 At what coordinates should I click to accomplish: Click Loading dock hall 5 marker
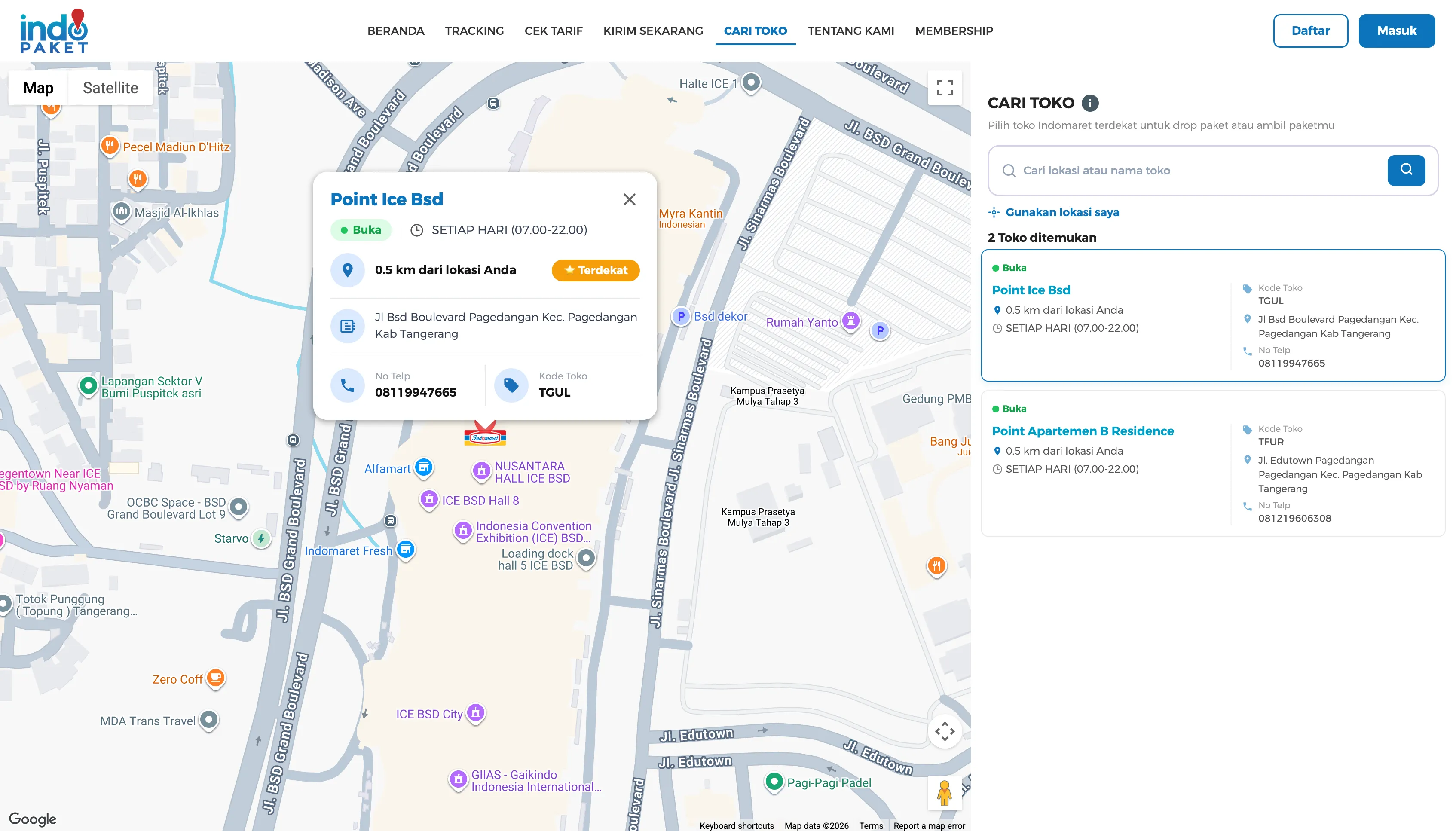(x=586, y=558)
